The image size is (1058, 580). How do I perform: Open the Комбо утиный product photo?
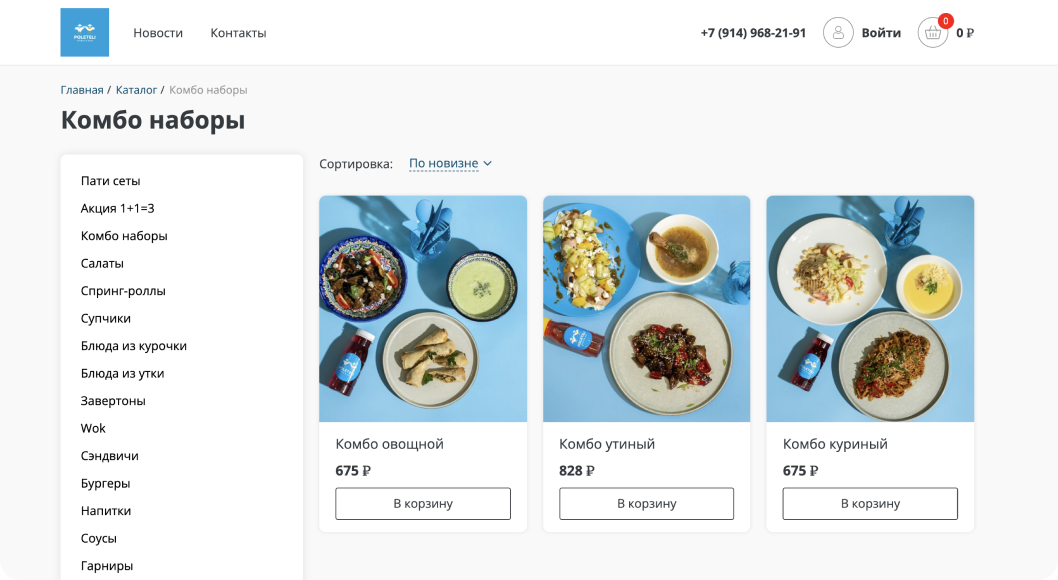coord(646,308)
